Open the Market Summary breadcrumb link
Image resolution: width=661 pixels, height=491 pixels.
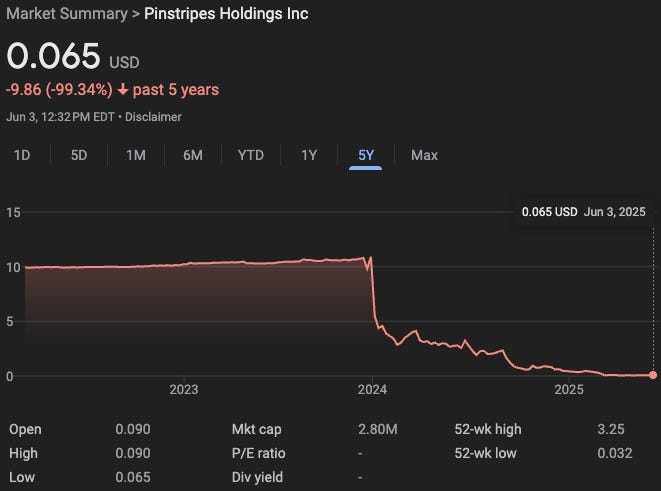(x=67, y=13)
